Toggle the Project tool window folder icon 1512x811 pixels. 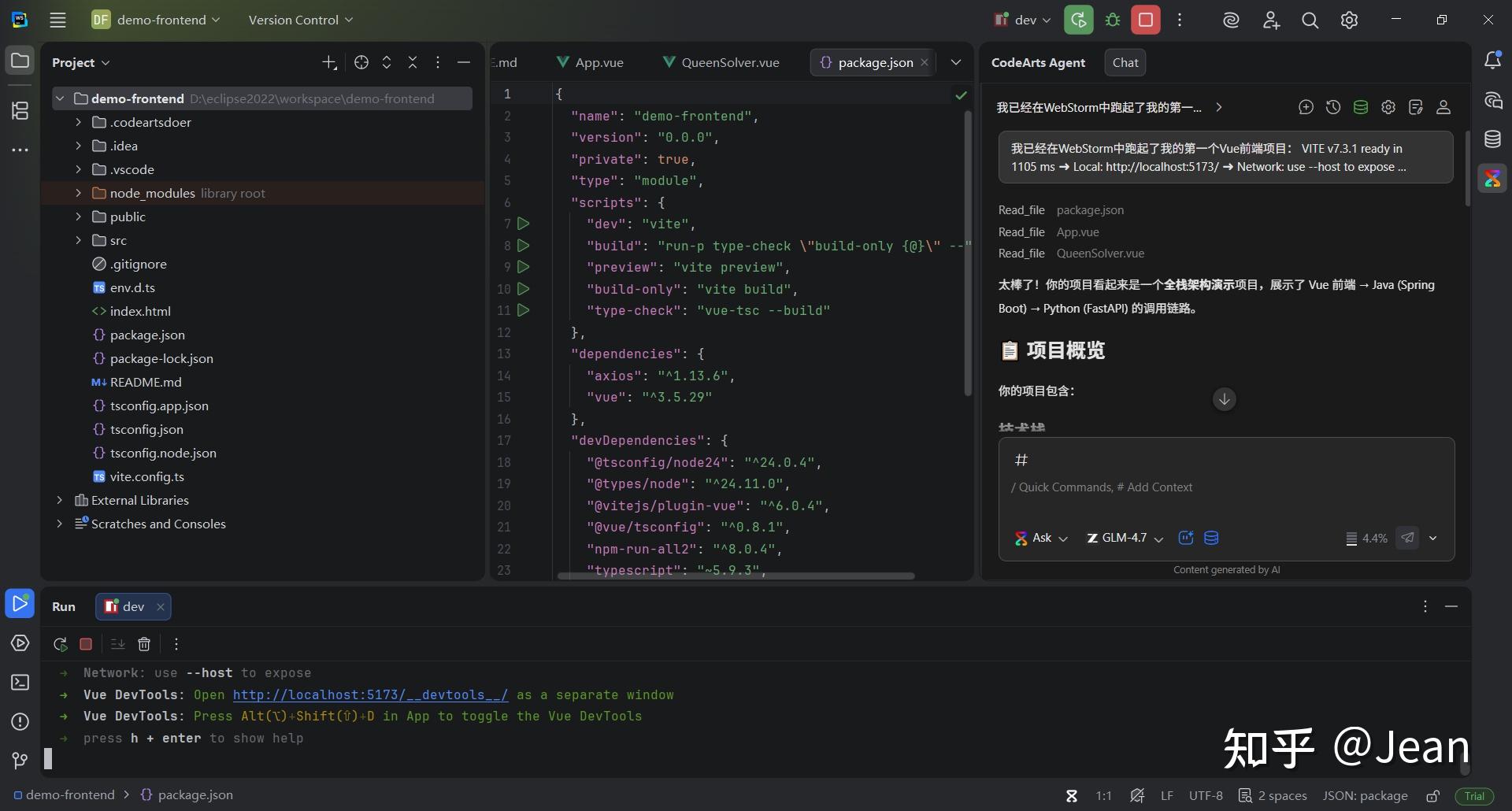click(x=20, y=61)
